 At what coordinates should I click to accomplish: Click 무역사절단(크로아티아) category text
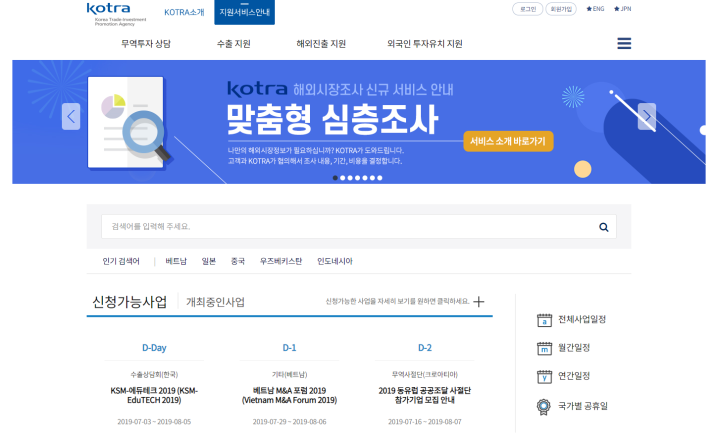[x=424, y=375]
